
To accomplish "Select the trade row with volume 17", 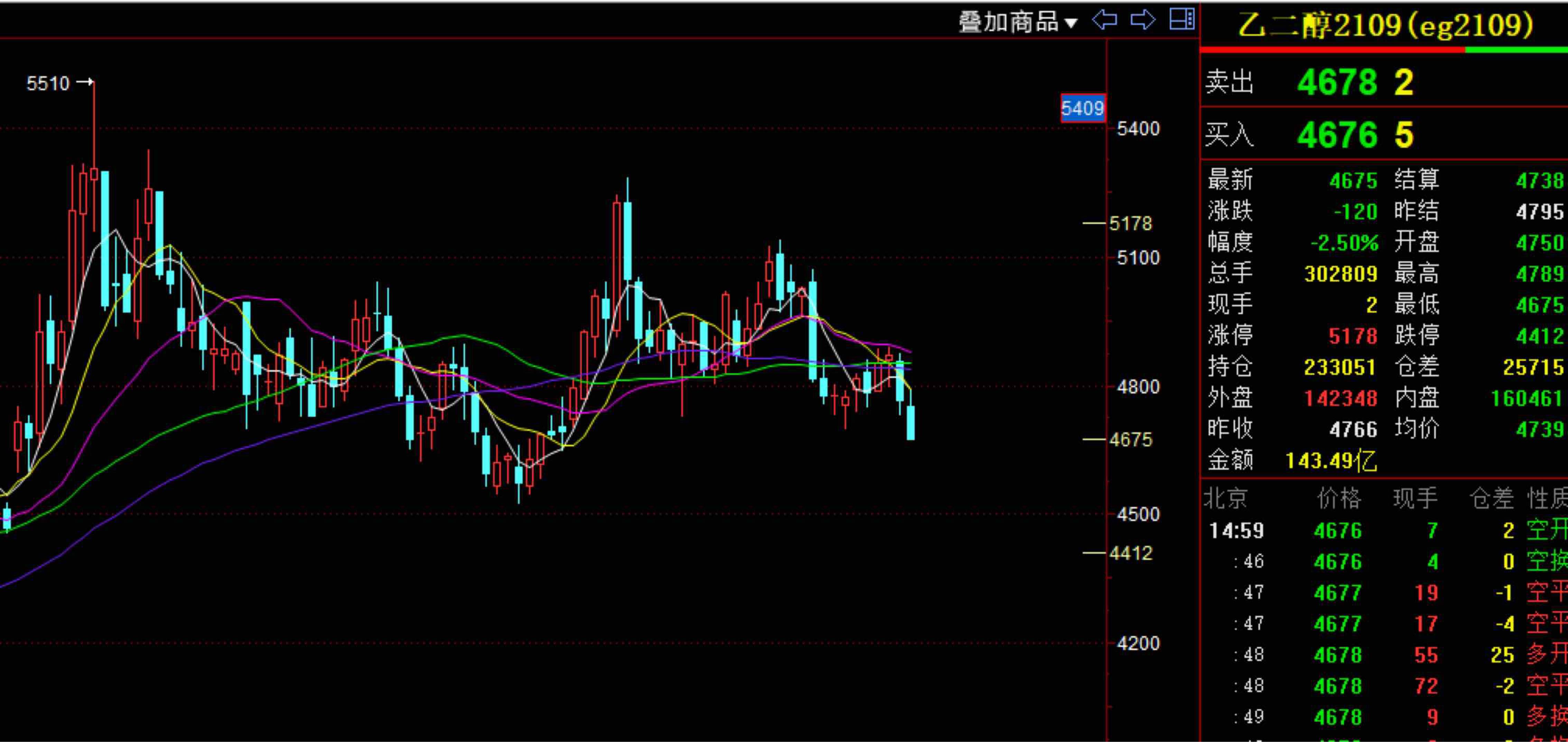I will tap(1385, 623).
